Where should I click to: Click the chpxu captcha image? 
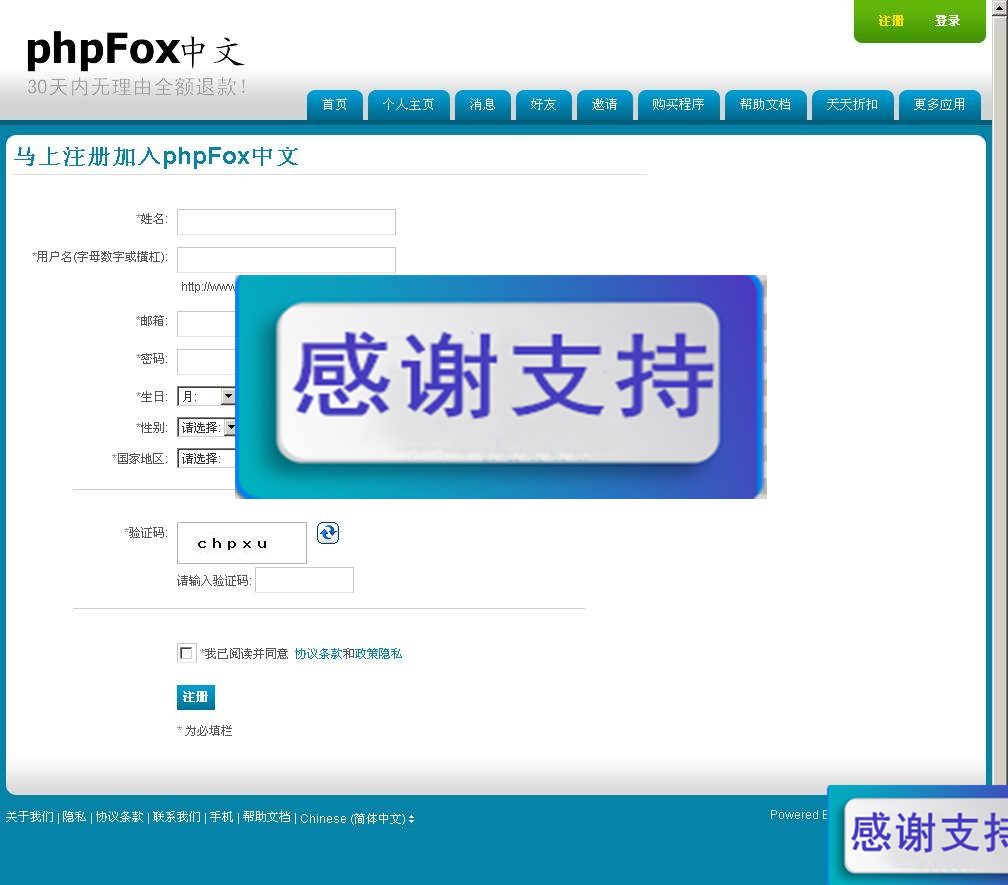(242, 543)
